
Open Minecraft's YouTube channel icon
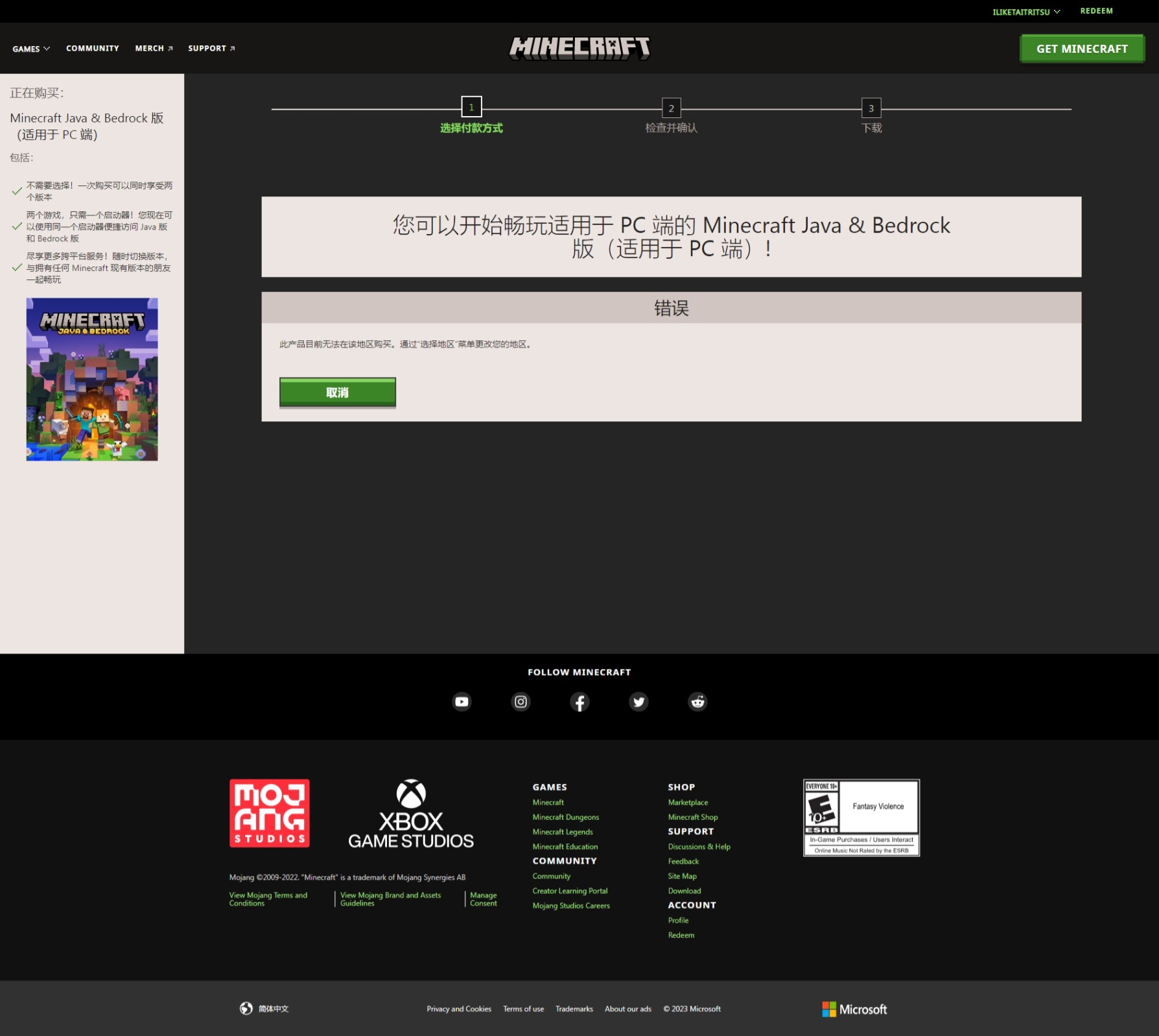click(462, 701)
